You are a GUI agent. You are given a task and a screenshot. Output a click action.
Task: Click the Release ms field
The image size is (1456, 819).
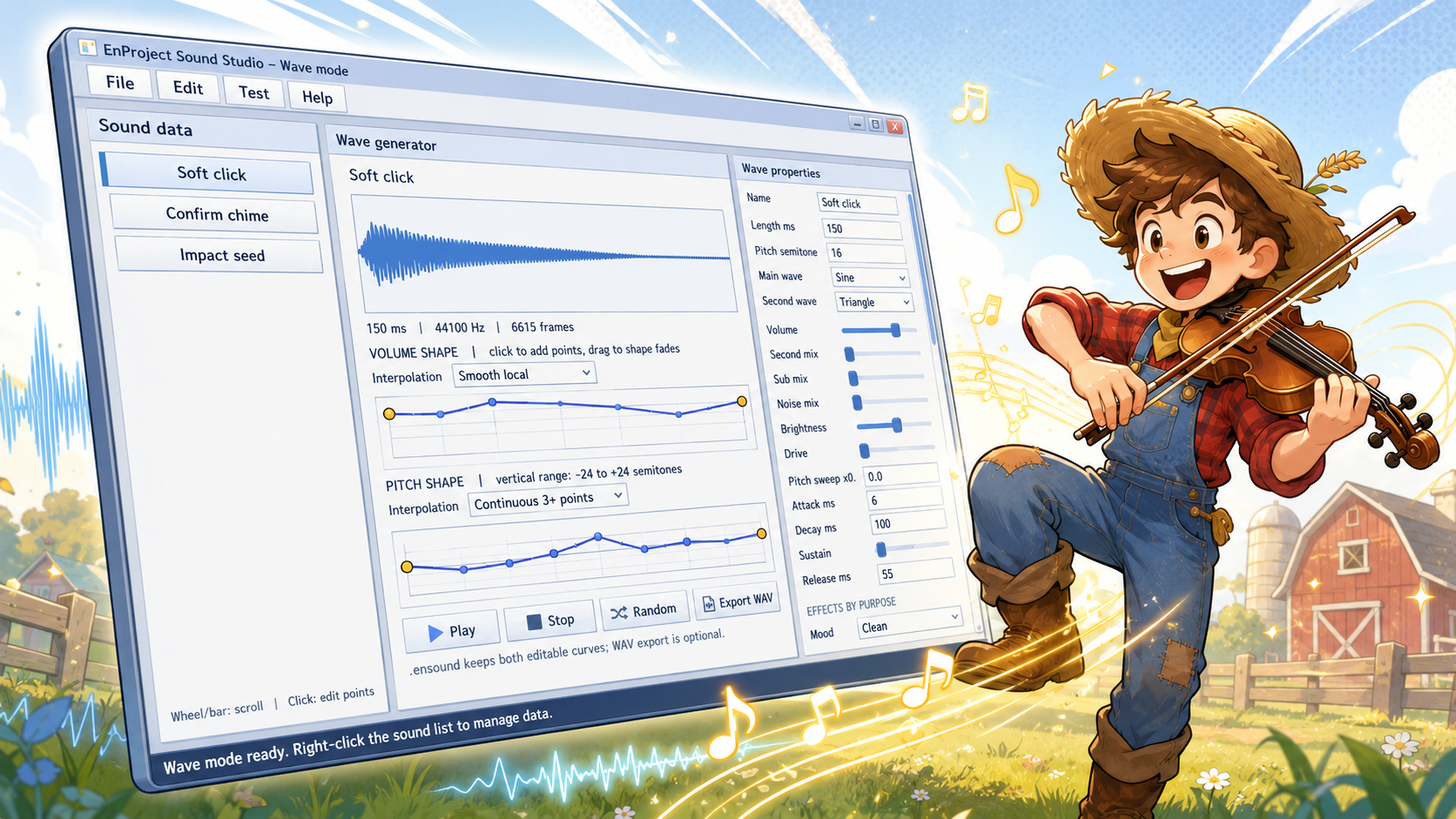tap(916, 572)
